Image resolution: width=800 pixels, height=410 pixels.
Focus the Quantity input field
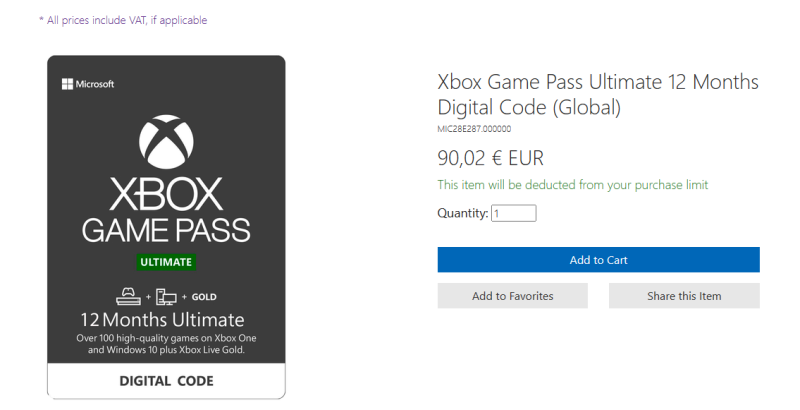point(514,213)
